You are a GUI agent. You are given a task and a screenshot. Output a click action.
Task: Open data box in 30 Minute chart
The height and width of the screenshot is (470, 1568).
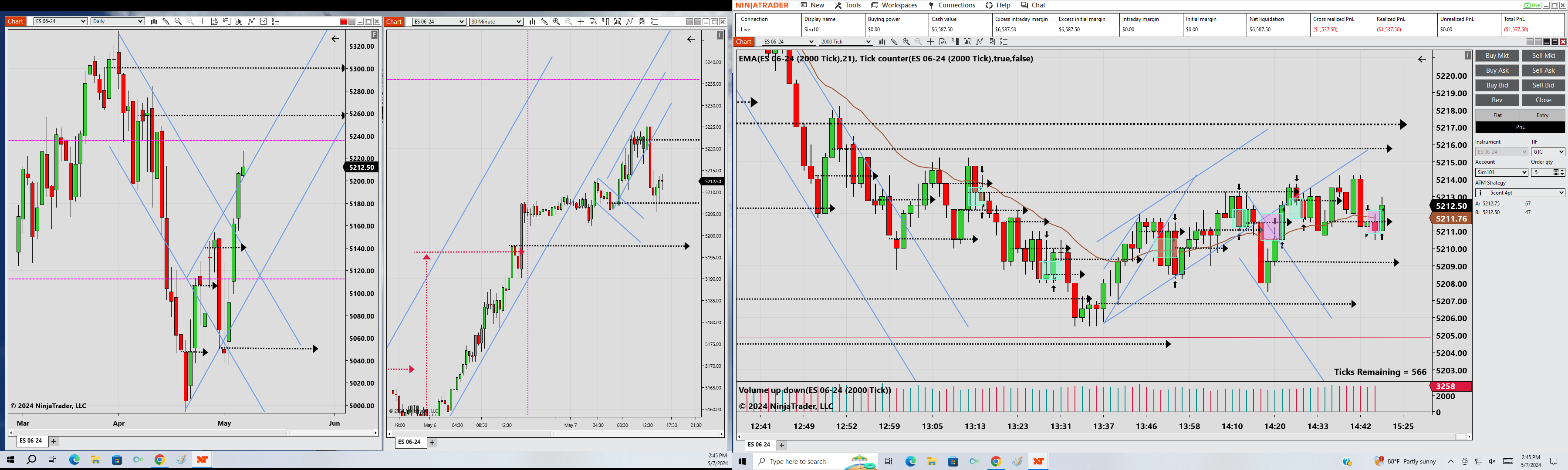pyautogui.click(x=593, y=21)
